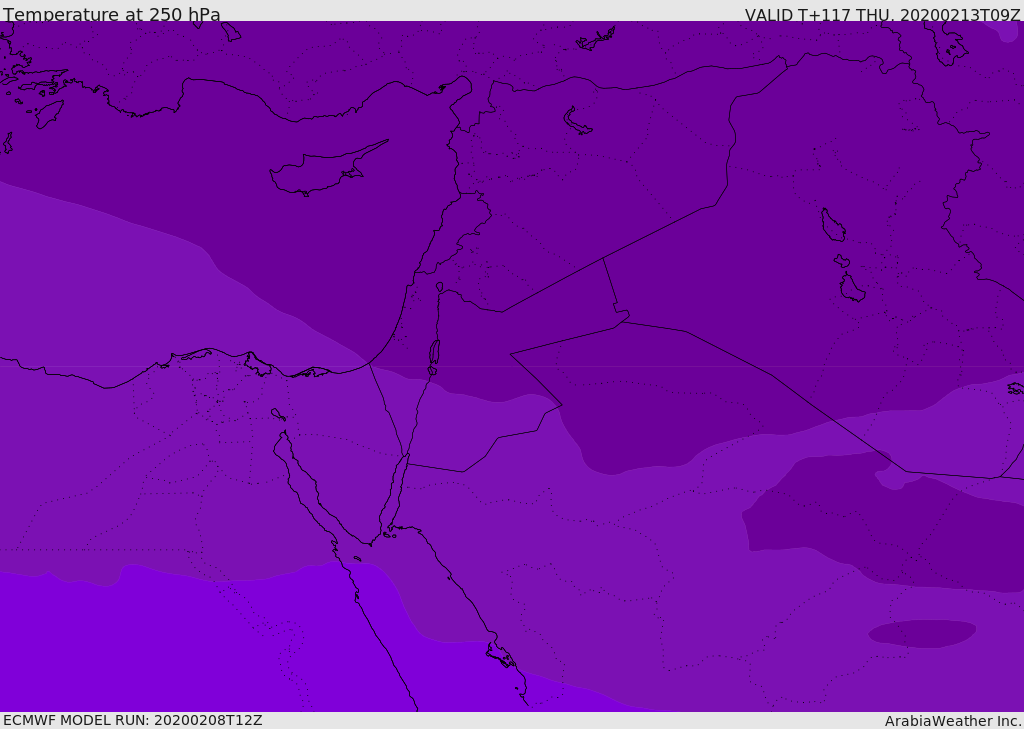This screenshot has width=1024, height=729.
Task: Click the 'Temperature at 250 hPa' title text
Action: tap(112, 14)
